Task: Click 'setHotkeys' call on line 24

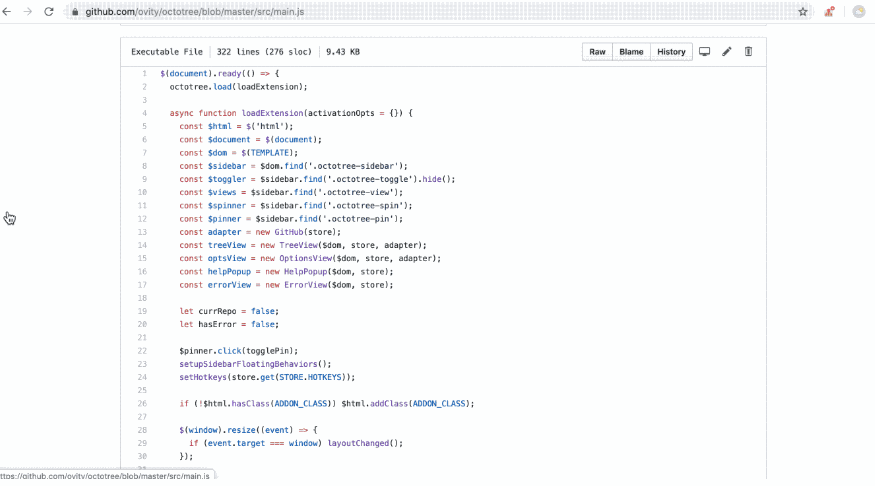Action: [203, 377]
